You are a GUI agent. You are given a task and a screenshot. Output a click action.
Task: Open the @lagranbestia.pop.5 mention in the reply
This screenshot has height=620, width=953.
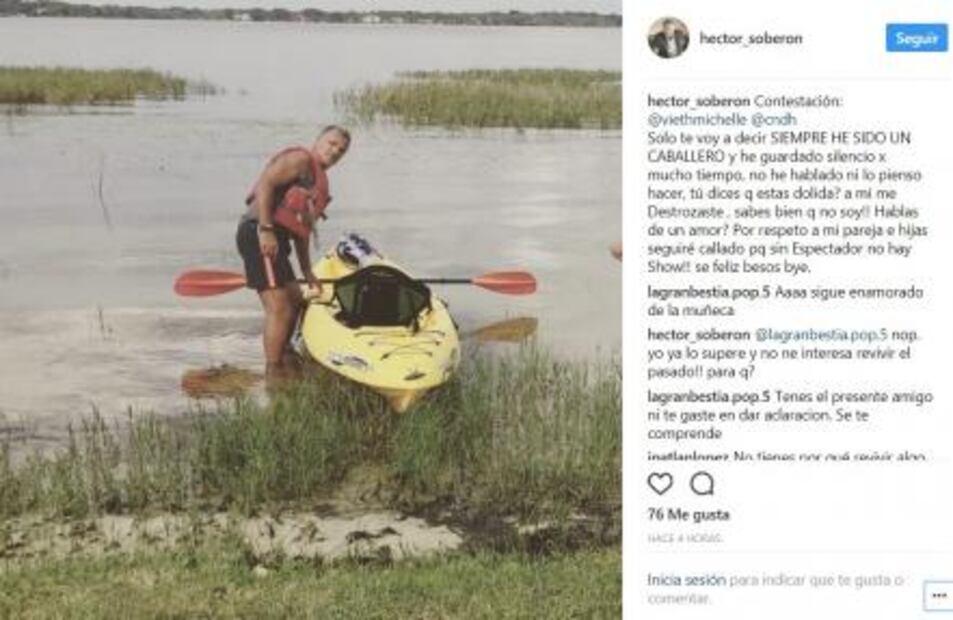coord(821,334)
